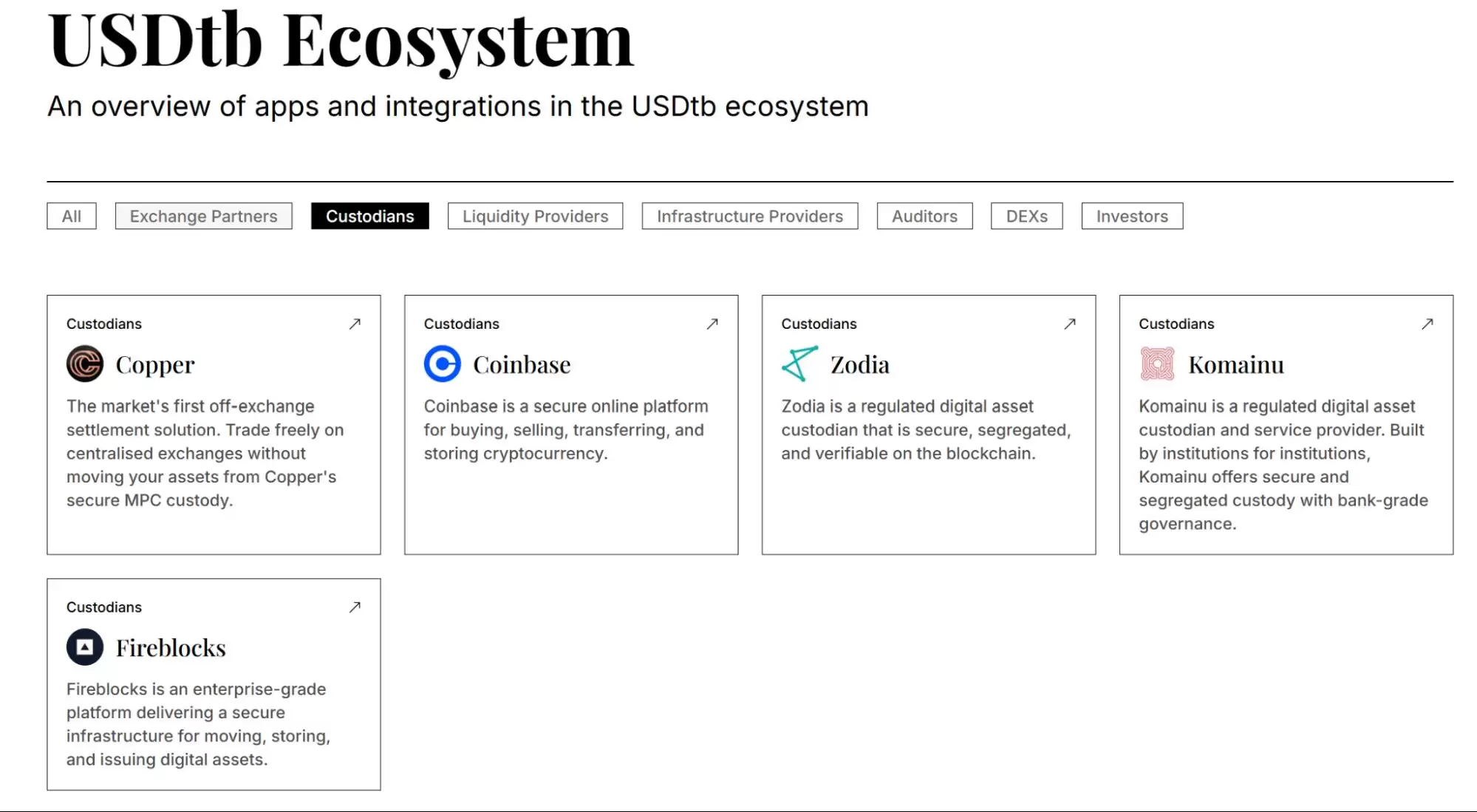Select the Custodians filter tab

[369, 216]
